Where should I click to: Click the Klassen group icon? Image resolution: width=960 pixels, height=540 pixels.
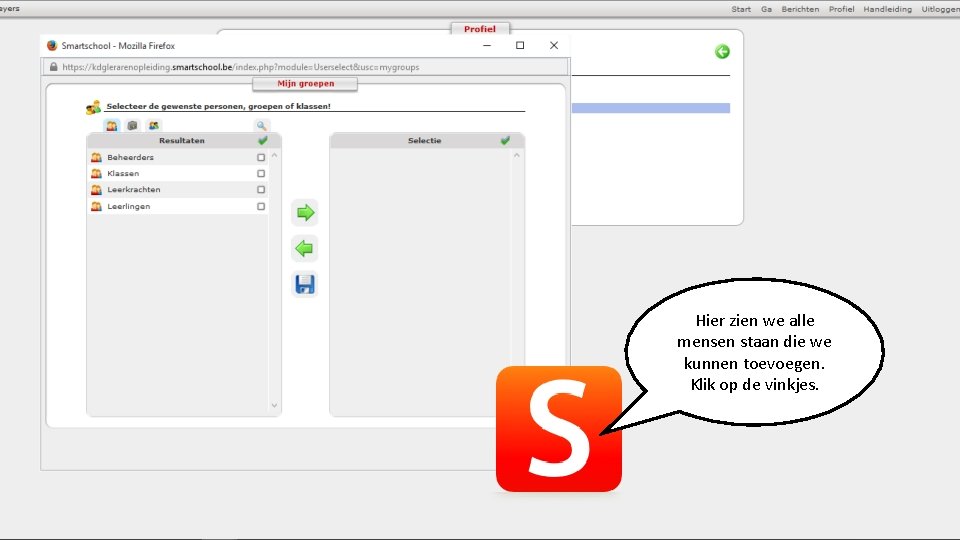tap(96, 174)
